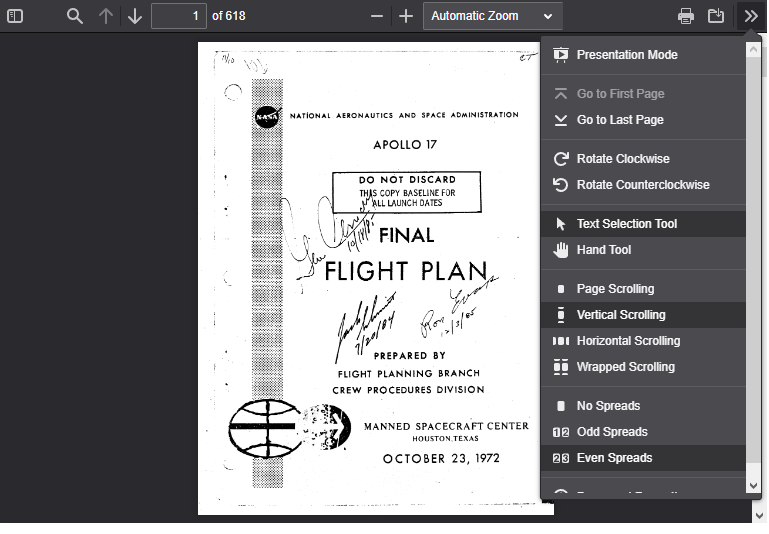
Task: Enable Vertical Scrolling mode
Action: coord(643,315)
